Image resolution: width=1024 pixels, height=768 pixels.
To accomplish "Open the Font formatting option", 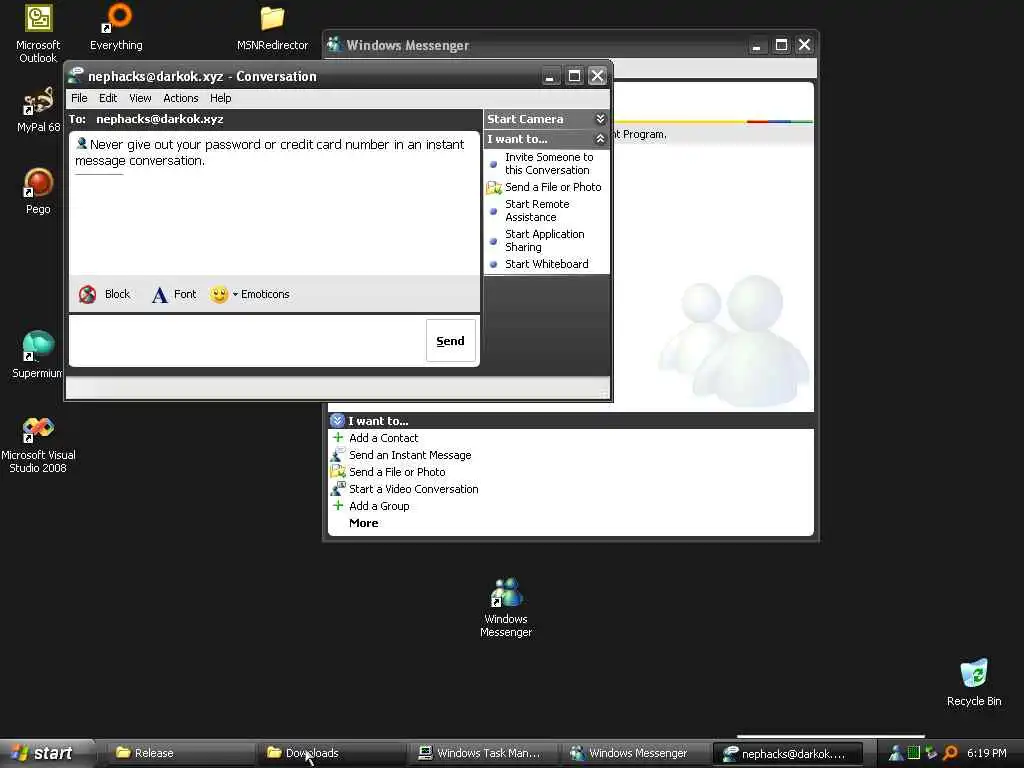I will 174,295.
